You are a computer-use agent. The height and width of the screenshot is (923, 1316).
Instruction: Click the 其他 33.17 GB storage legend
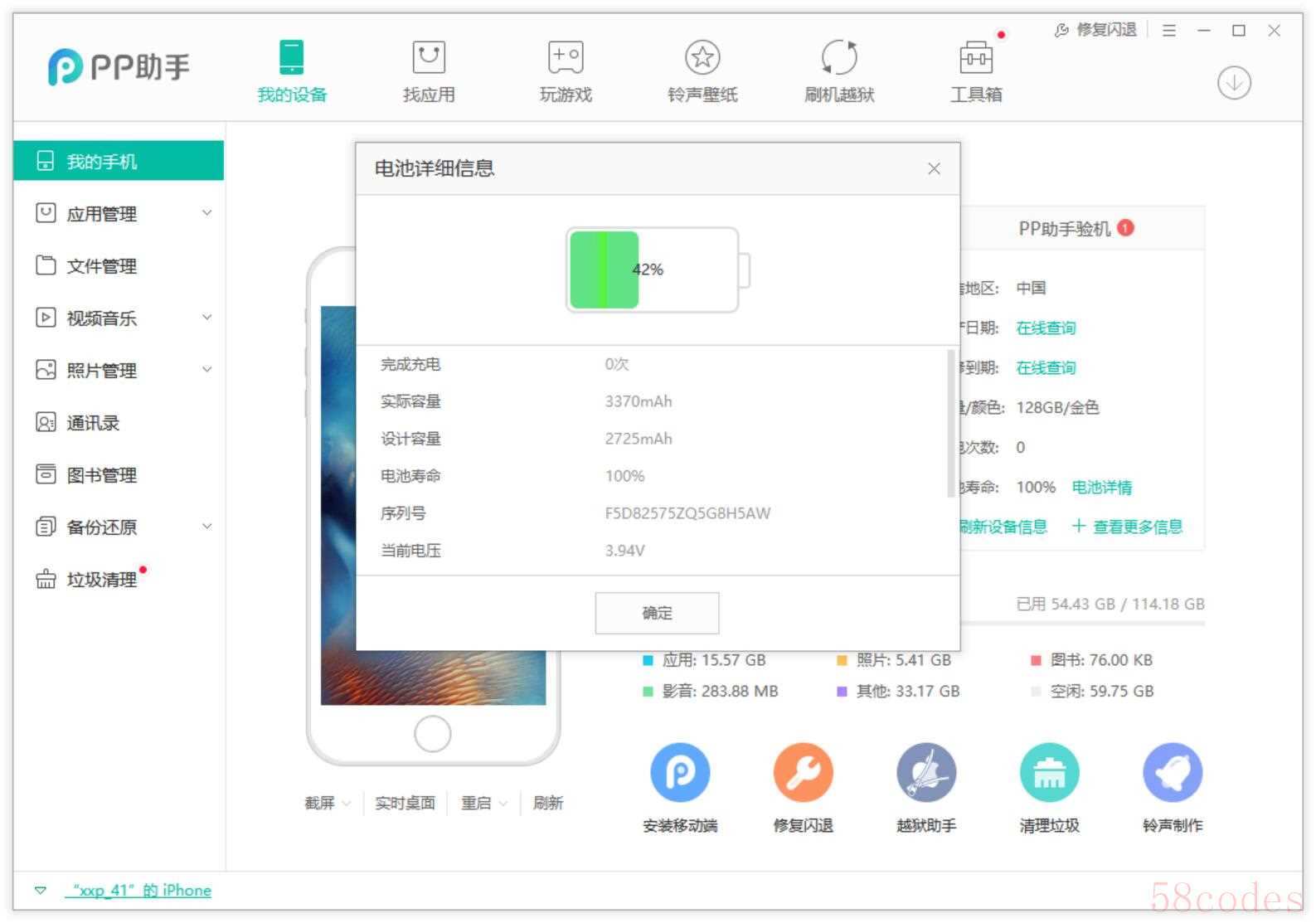point(898,691)
